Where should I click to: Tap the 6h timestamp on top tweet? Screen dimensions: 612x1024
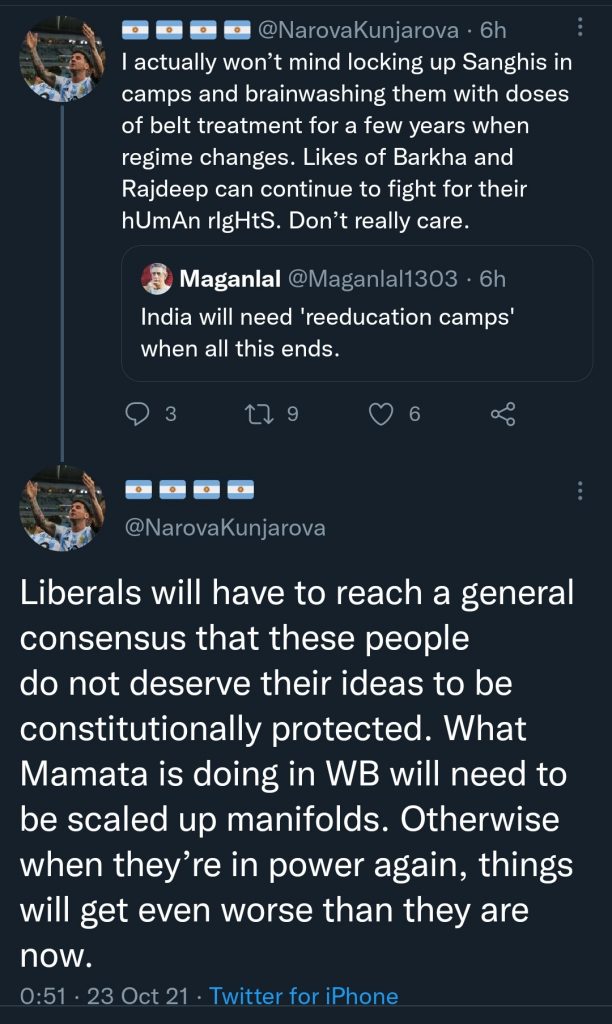(x=492, y=30)
